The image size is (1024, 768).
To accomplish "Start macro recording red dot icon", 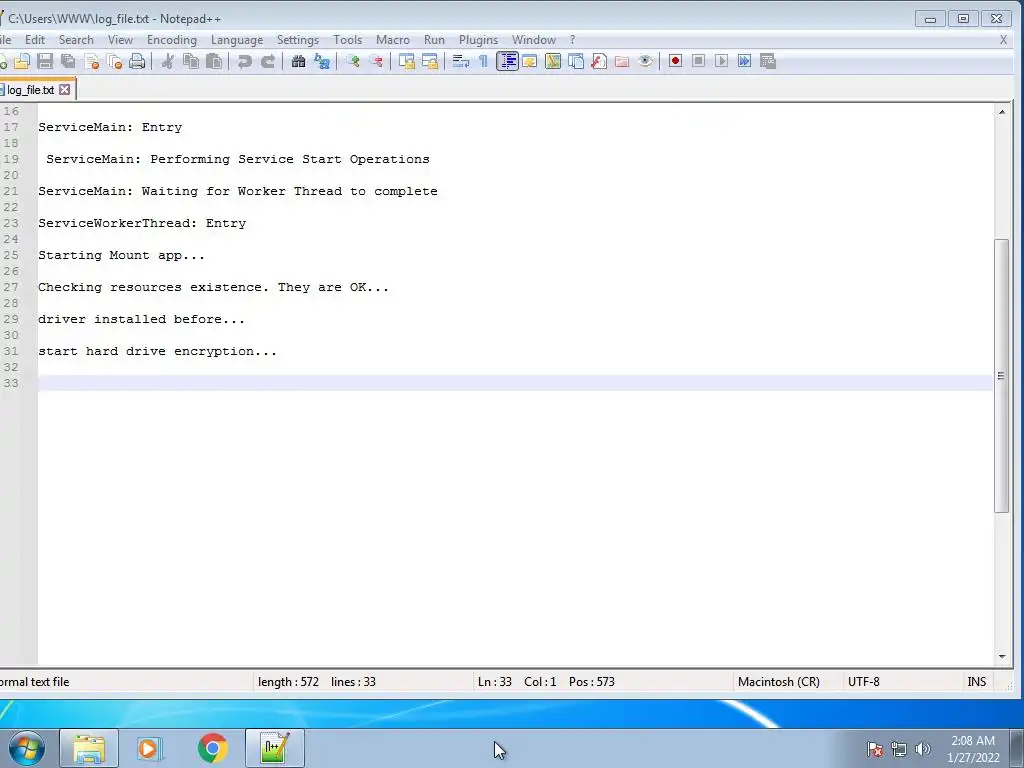I will pyautogui.click(x=675, y=61).
